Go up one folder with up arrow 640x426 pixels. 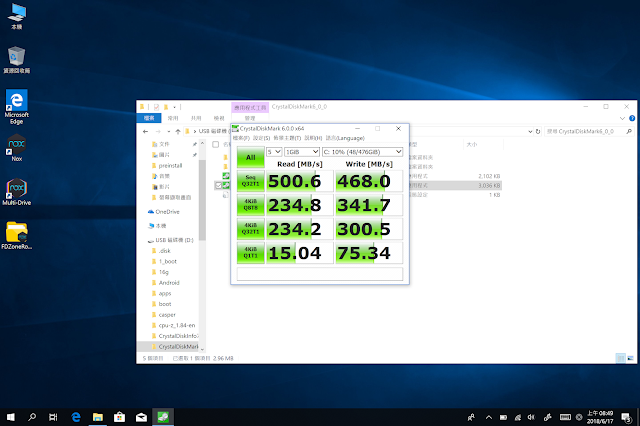(x=178, y=131)
